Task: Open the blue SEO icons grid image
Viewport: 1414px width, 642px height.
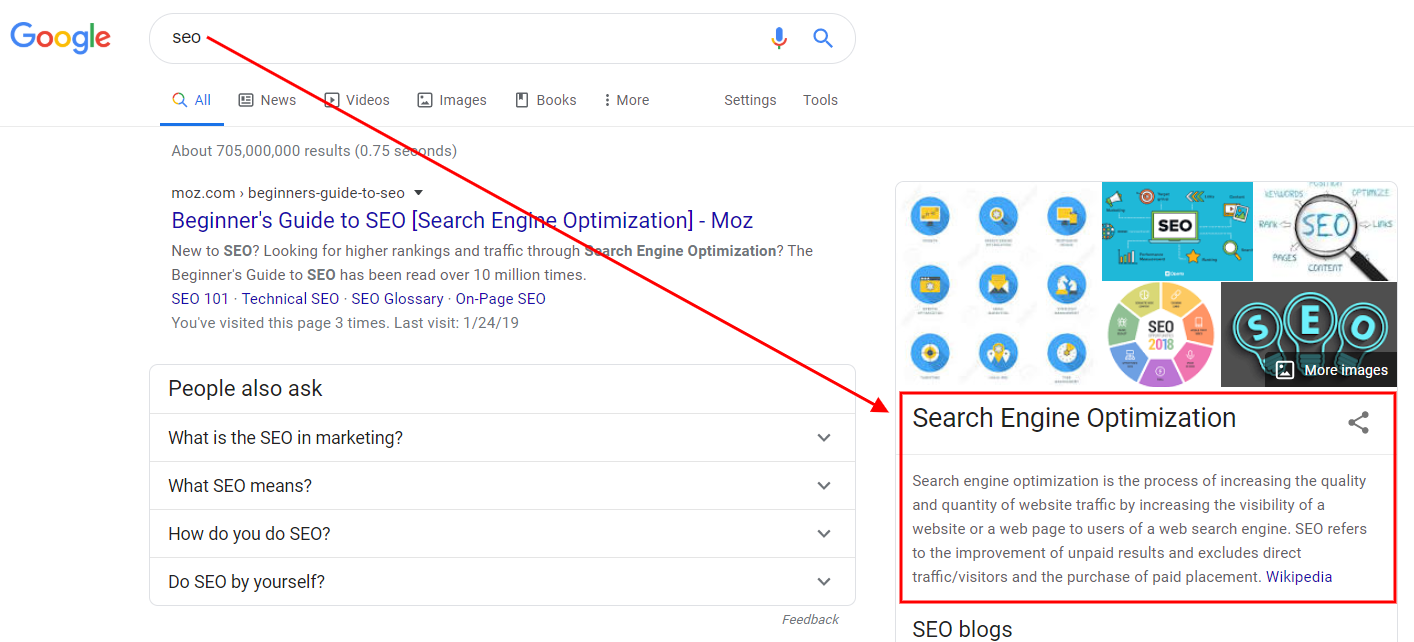Action: 998,285
